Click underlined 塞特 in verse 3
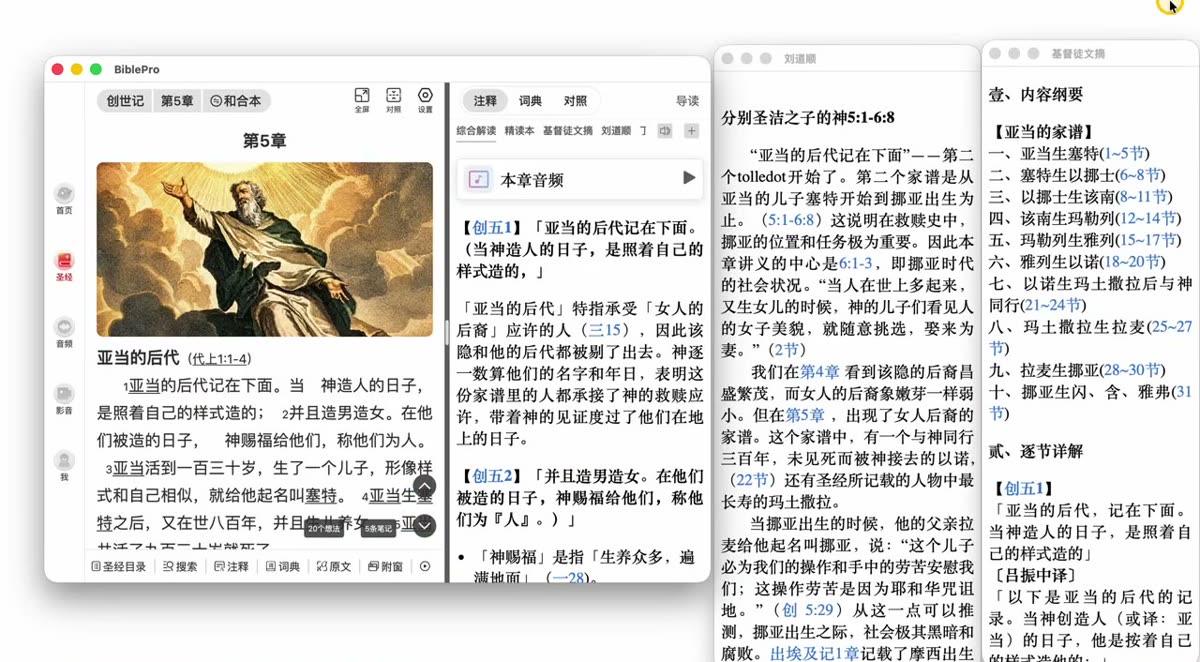Screen dimensions: 1200x662 tap(321, 496)
